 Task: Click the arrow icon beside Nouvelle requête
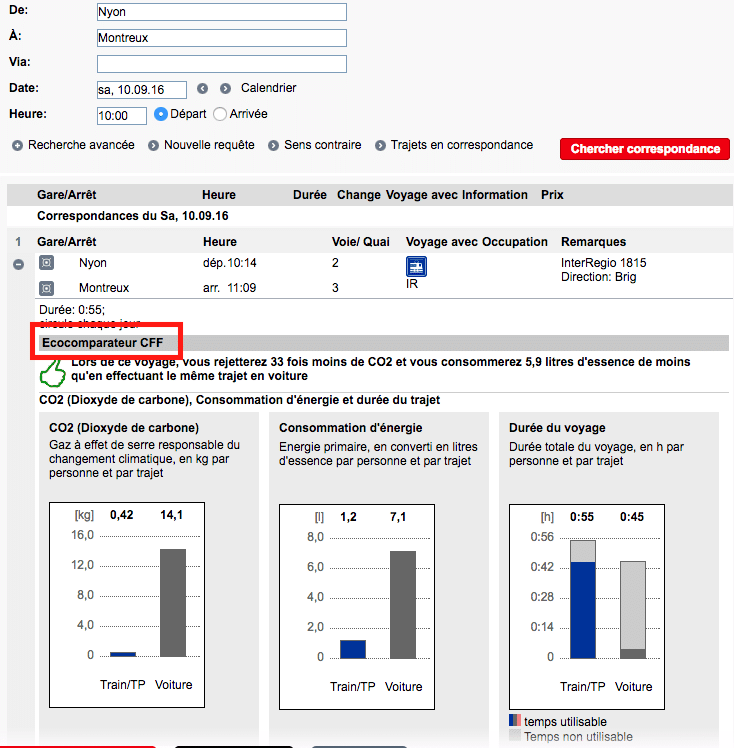[x=153, y=145]
